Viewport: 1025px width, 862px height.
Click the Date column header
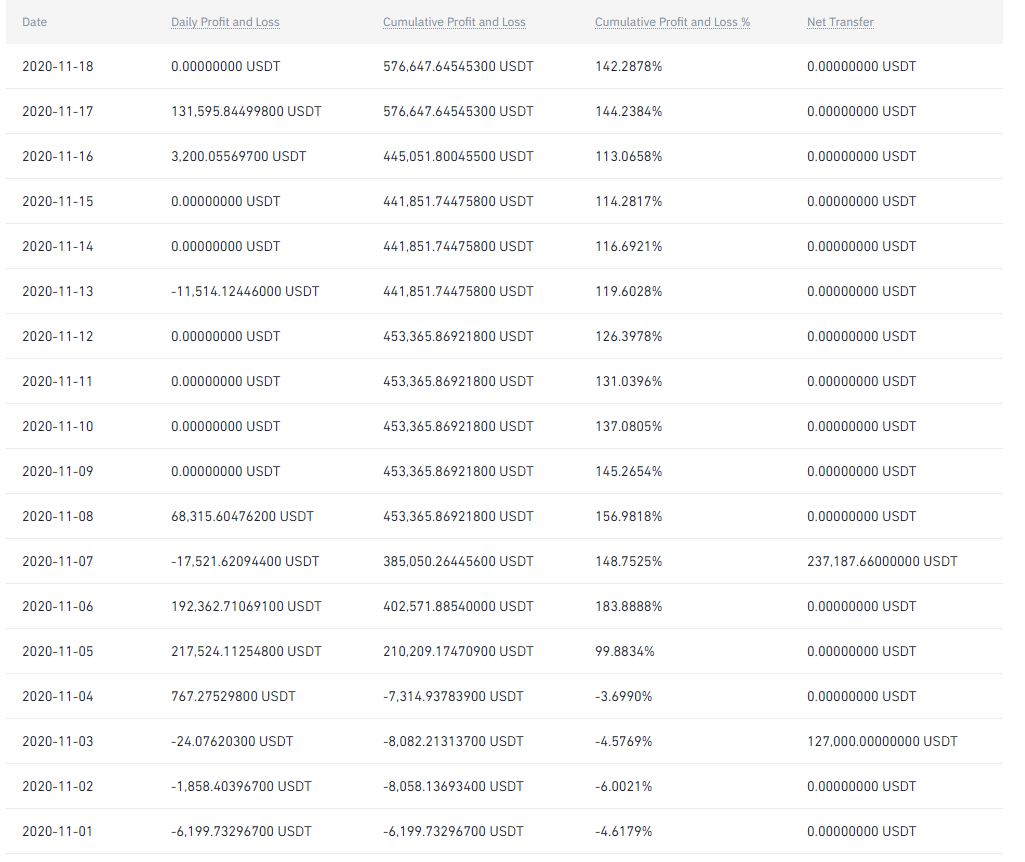pos(35,22)
